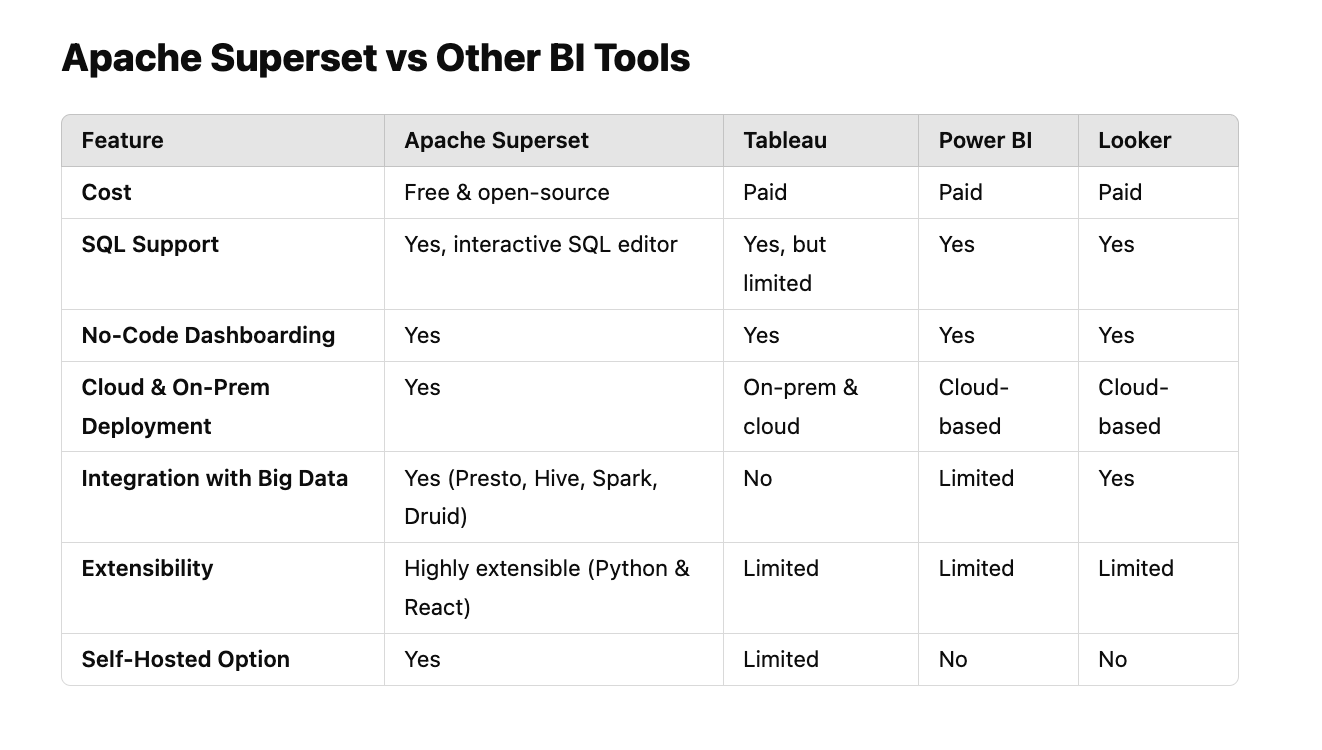This screenshot has width=1322, height=750.
Task: Click the Extensibility row label
Action: (147, 568)
